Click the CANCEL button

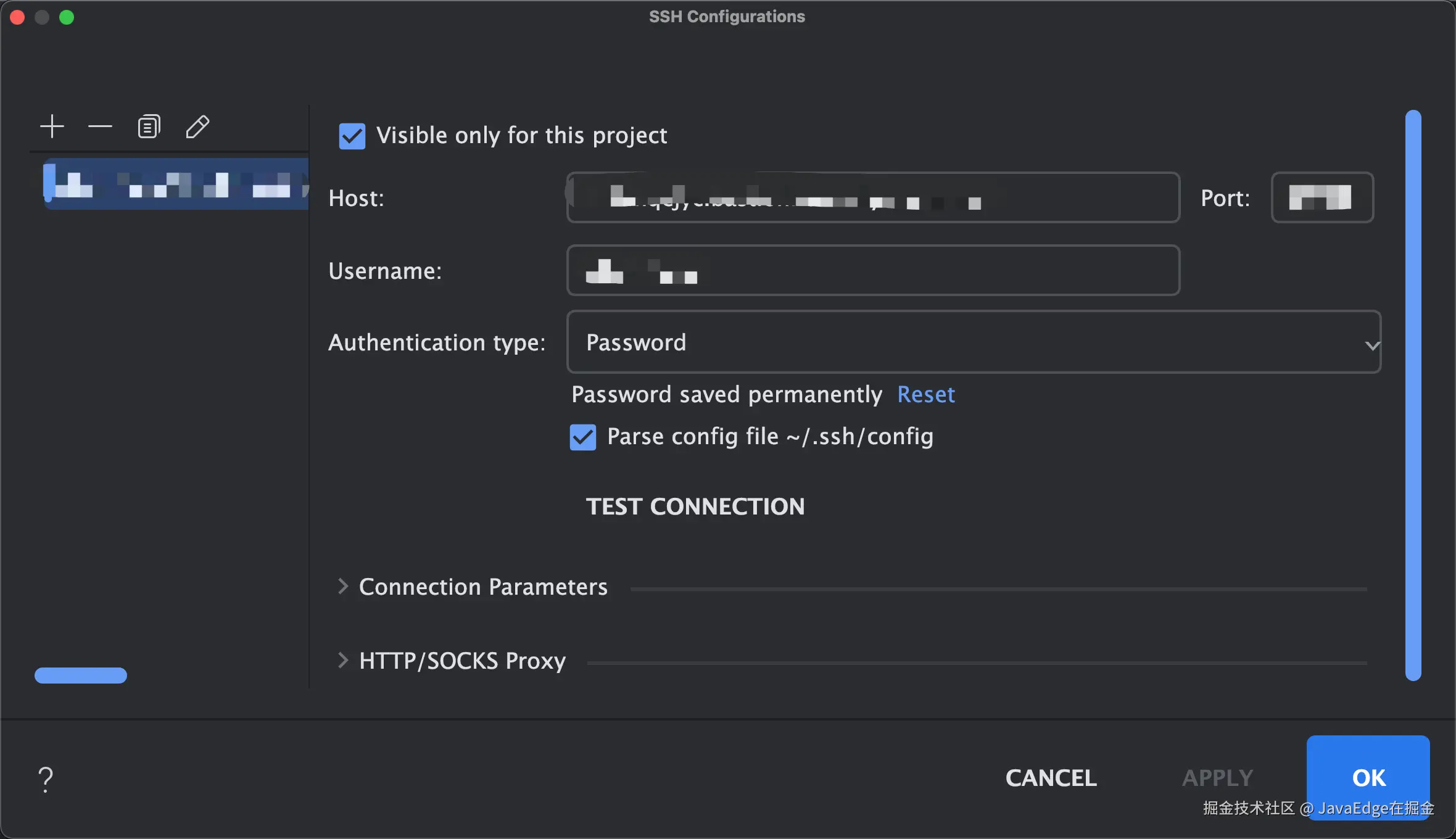(x=1051, y=778)
